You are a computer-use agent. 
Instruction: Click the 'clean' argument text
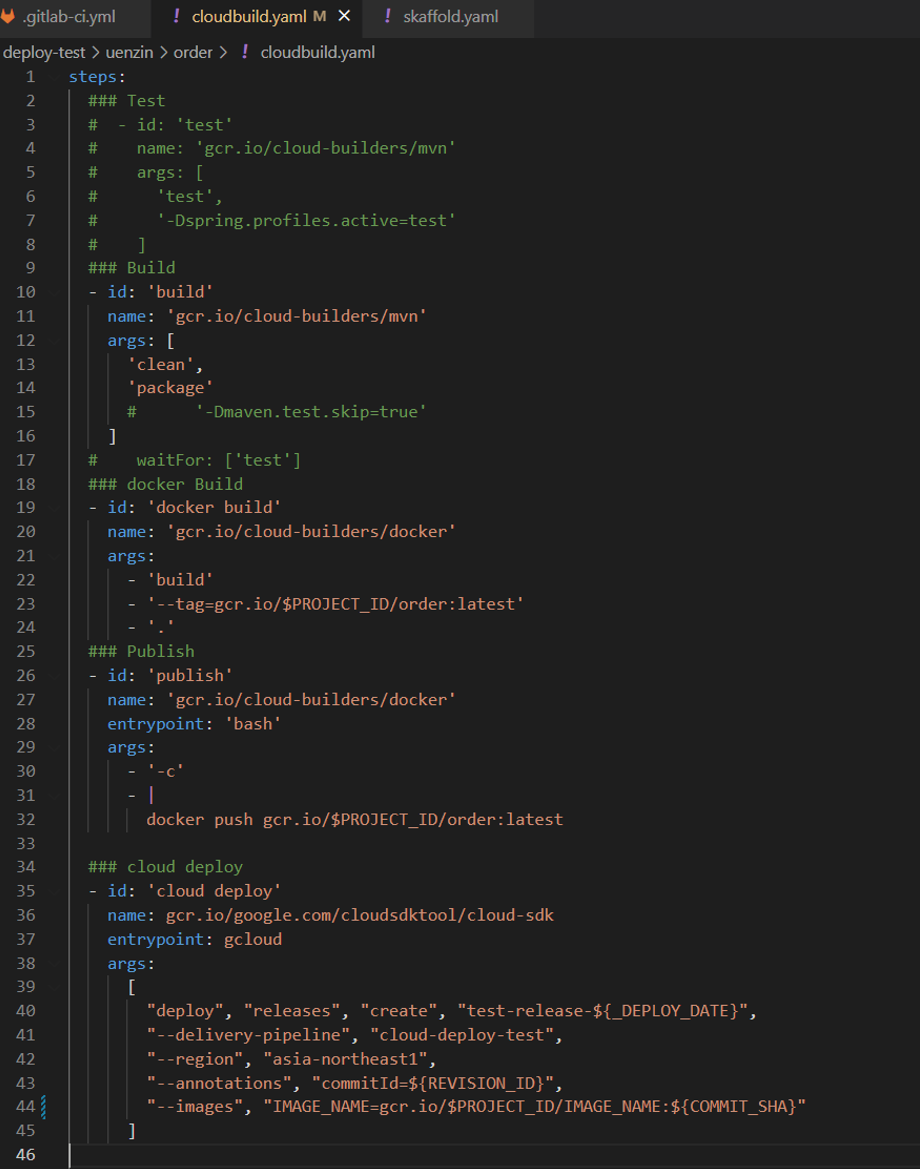tap(161, 365)
